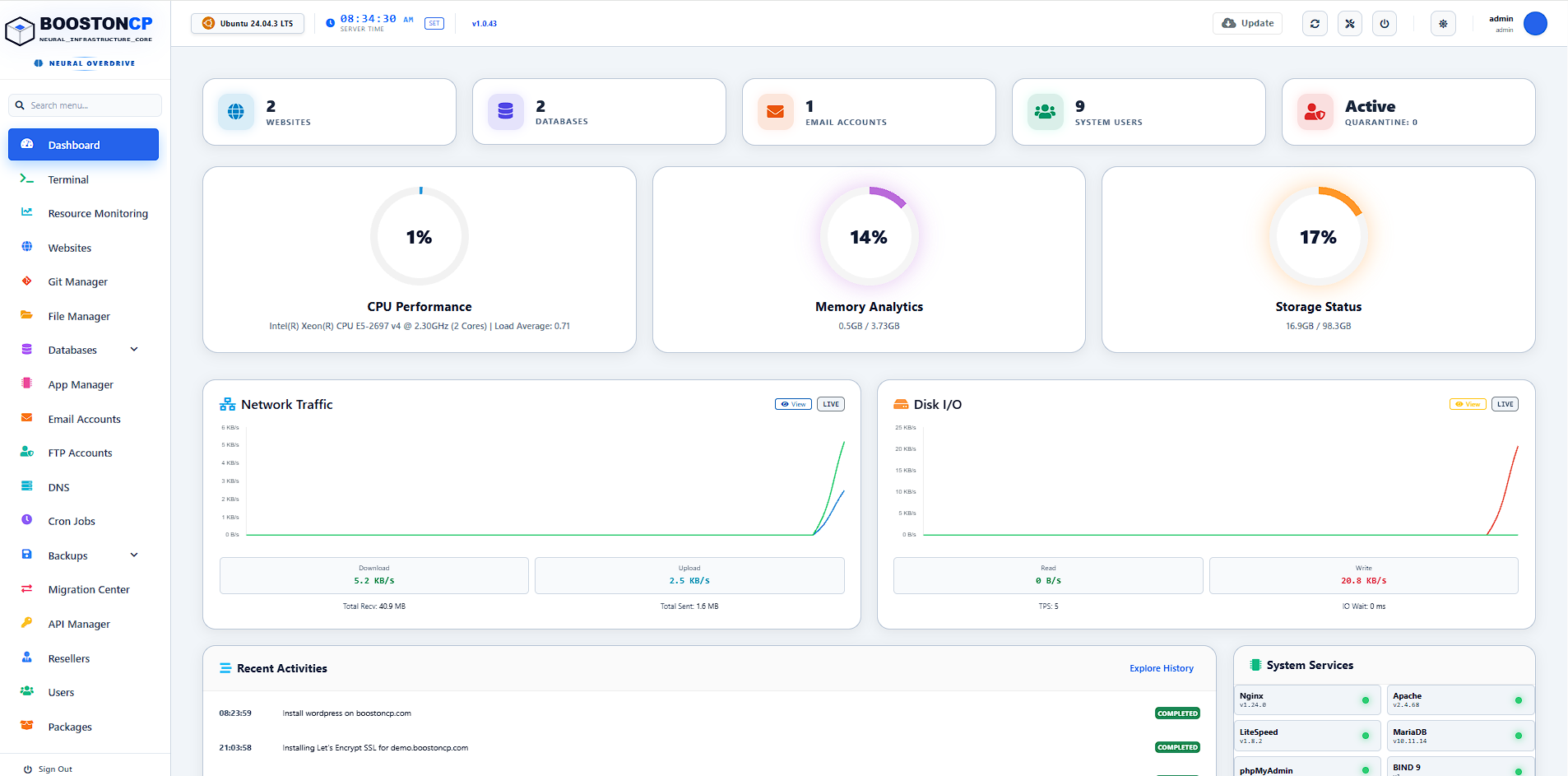This screenshot has height=776, width=1568.
Task: Open the Users menu item
Action: tap(83, 692)
